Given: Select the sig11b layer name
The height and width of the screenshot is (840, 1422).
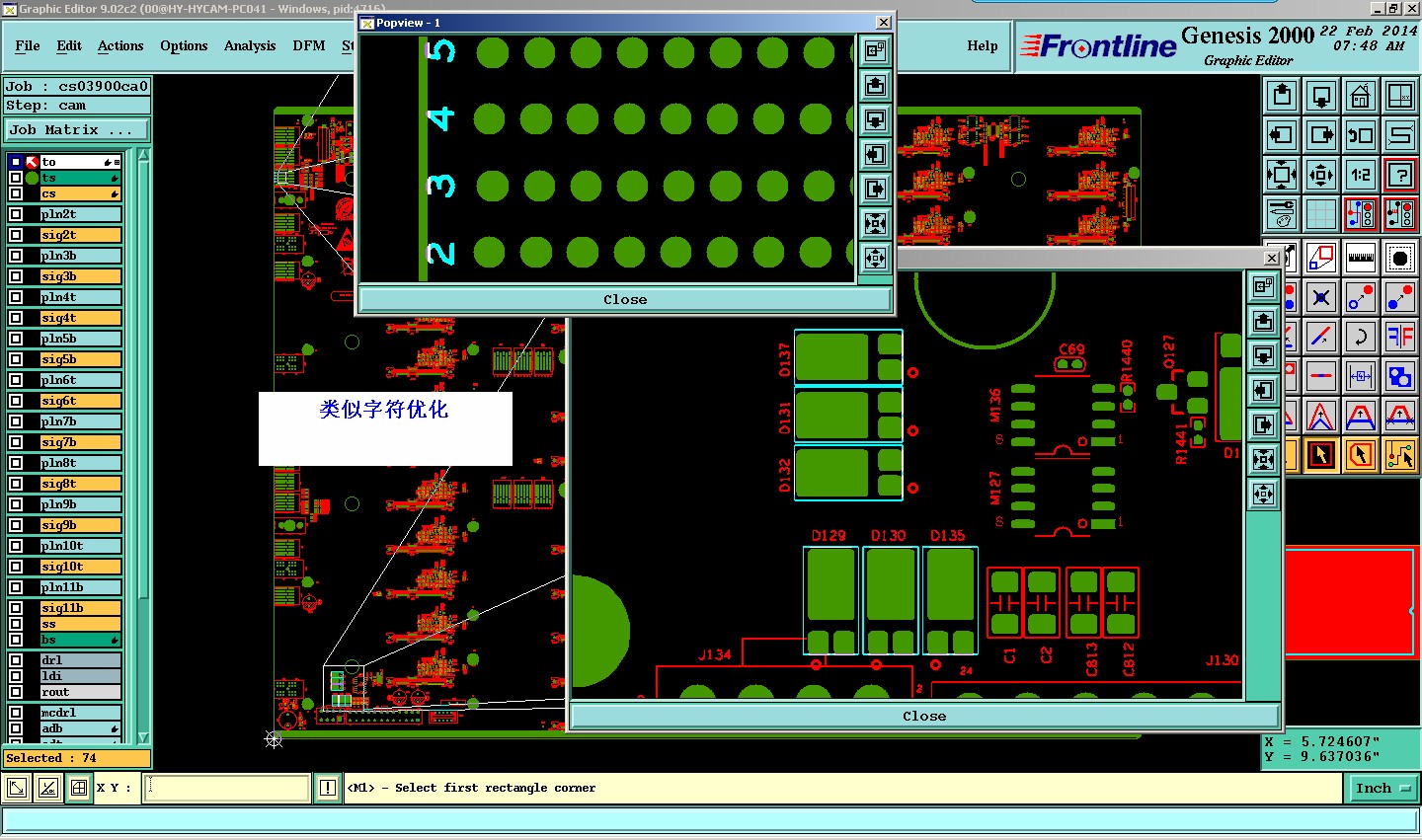Looking at the screenshot, I should click(81, 608).
